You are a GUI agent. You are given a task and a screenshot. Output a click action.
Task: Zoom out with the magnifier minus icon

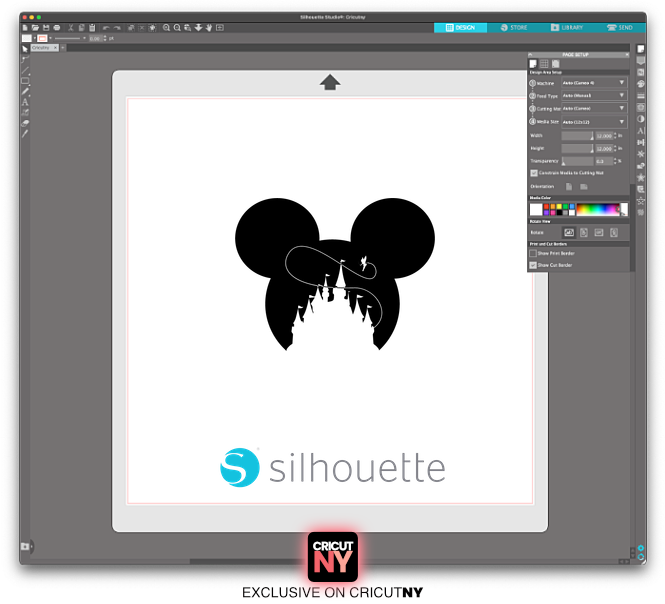point(177,28)
